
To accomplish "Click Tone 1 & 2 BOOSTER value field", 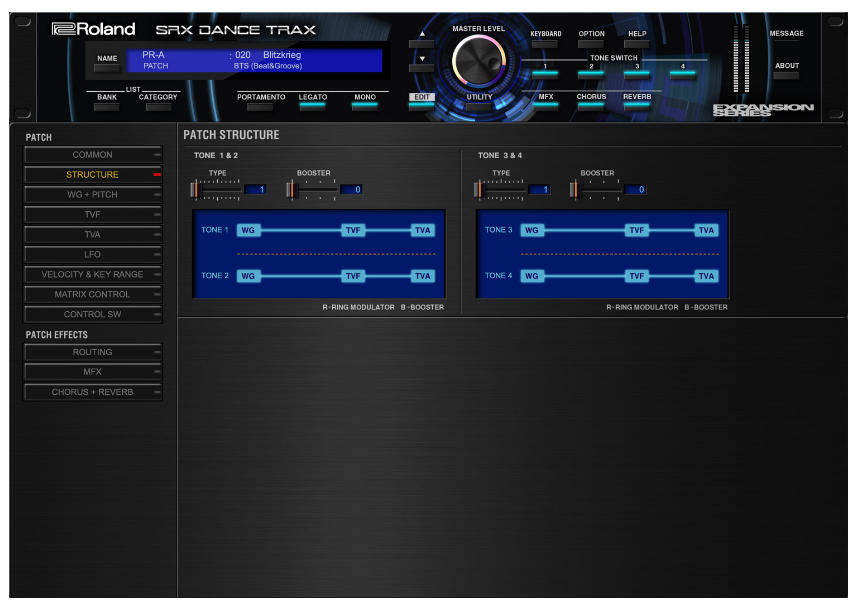I will click(351, 190).
